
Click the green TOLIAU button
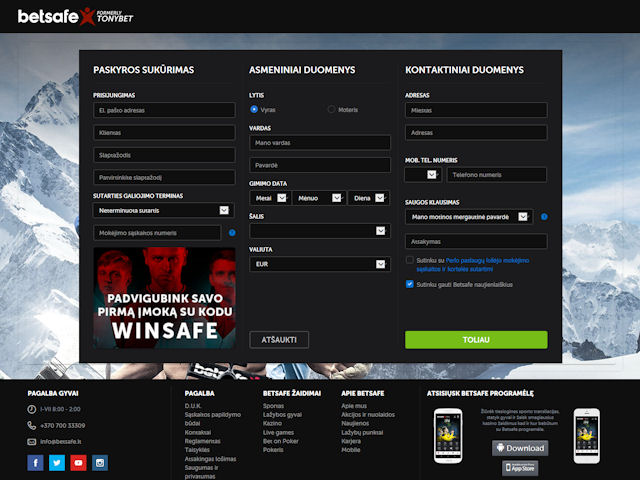click(476, 340)
